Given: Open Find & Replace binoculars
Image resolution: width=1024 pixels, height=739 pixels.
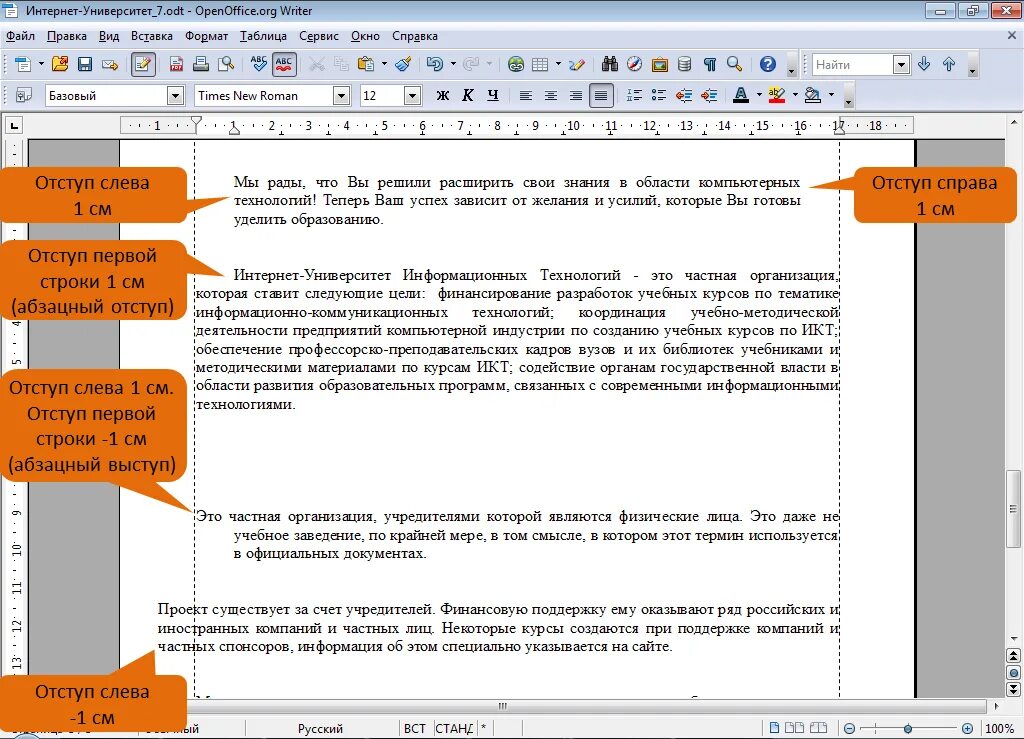Looking at the screenshot, I should tap(610, 64).
